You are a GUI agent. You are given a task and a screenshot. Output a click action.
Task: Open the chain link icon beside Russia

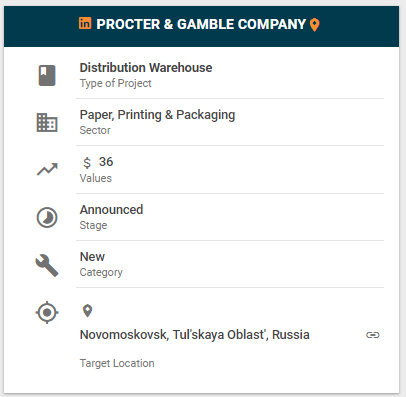point(373,335)
